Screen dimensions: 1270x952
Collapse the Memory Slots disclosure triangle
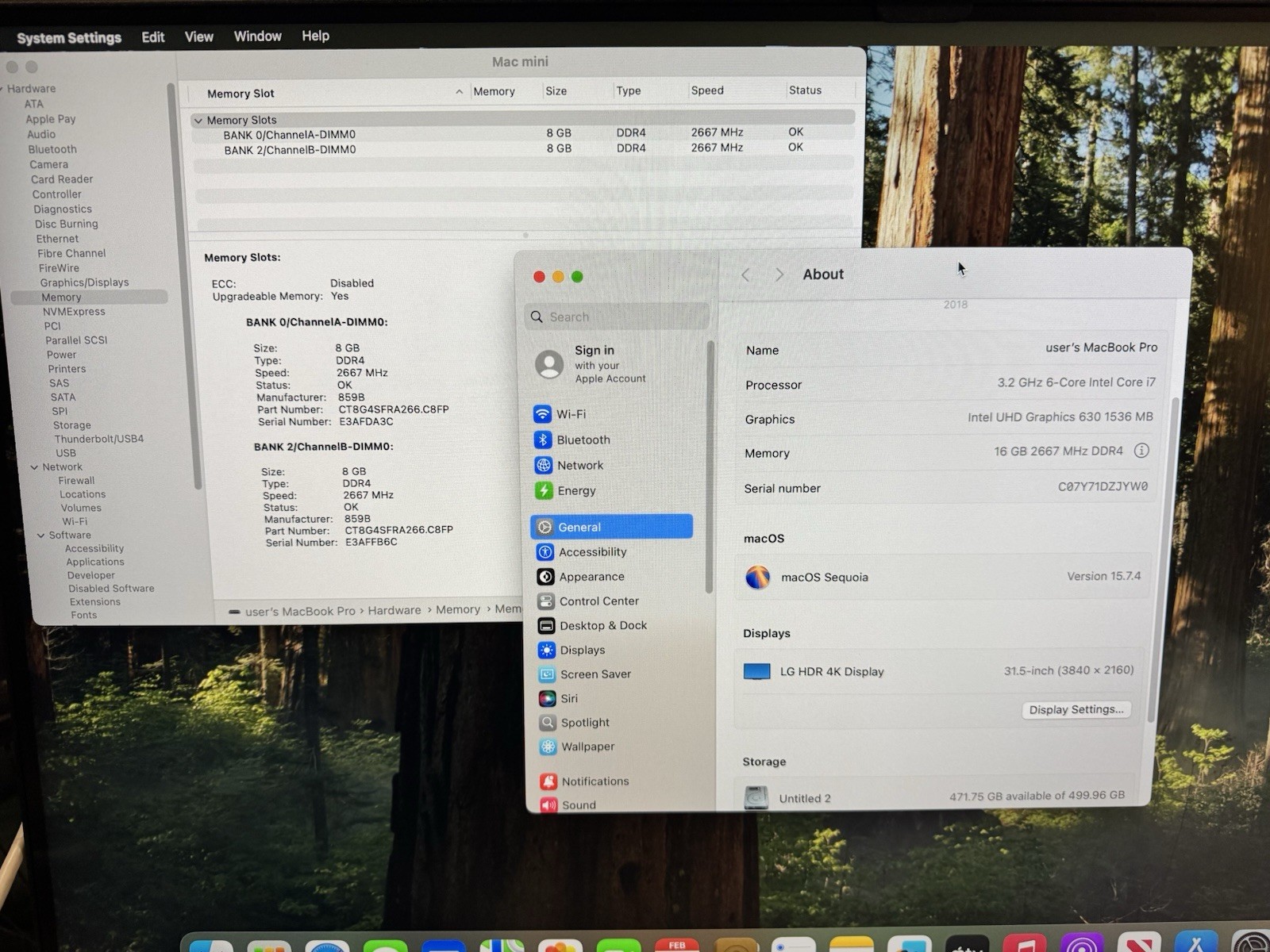[198, 121]
